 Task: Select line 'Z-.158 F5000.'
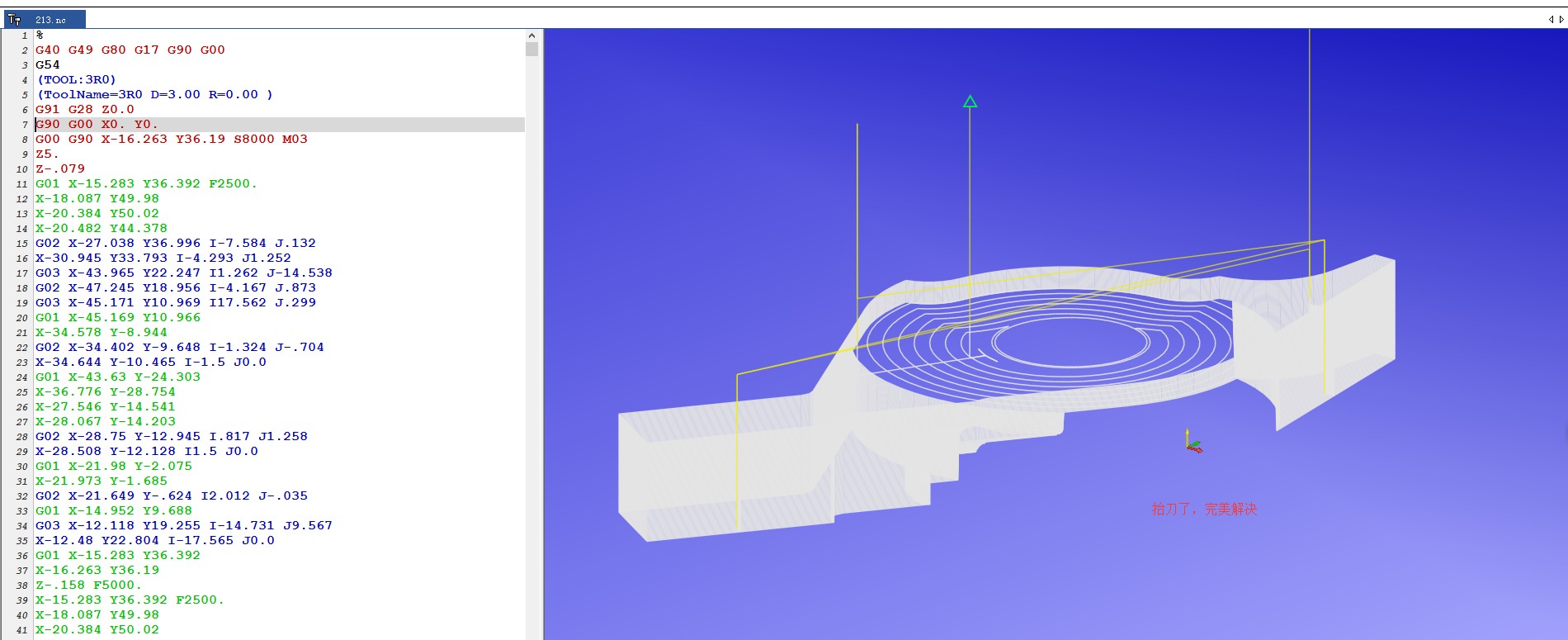[x=89, y=585]
